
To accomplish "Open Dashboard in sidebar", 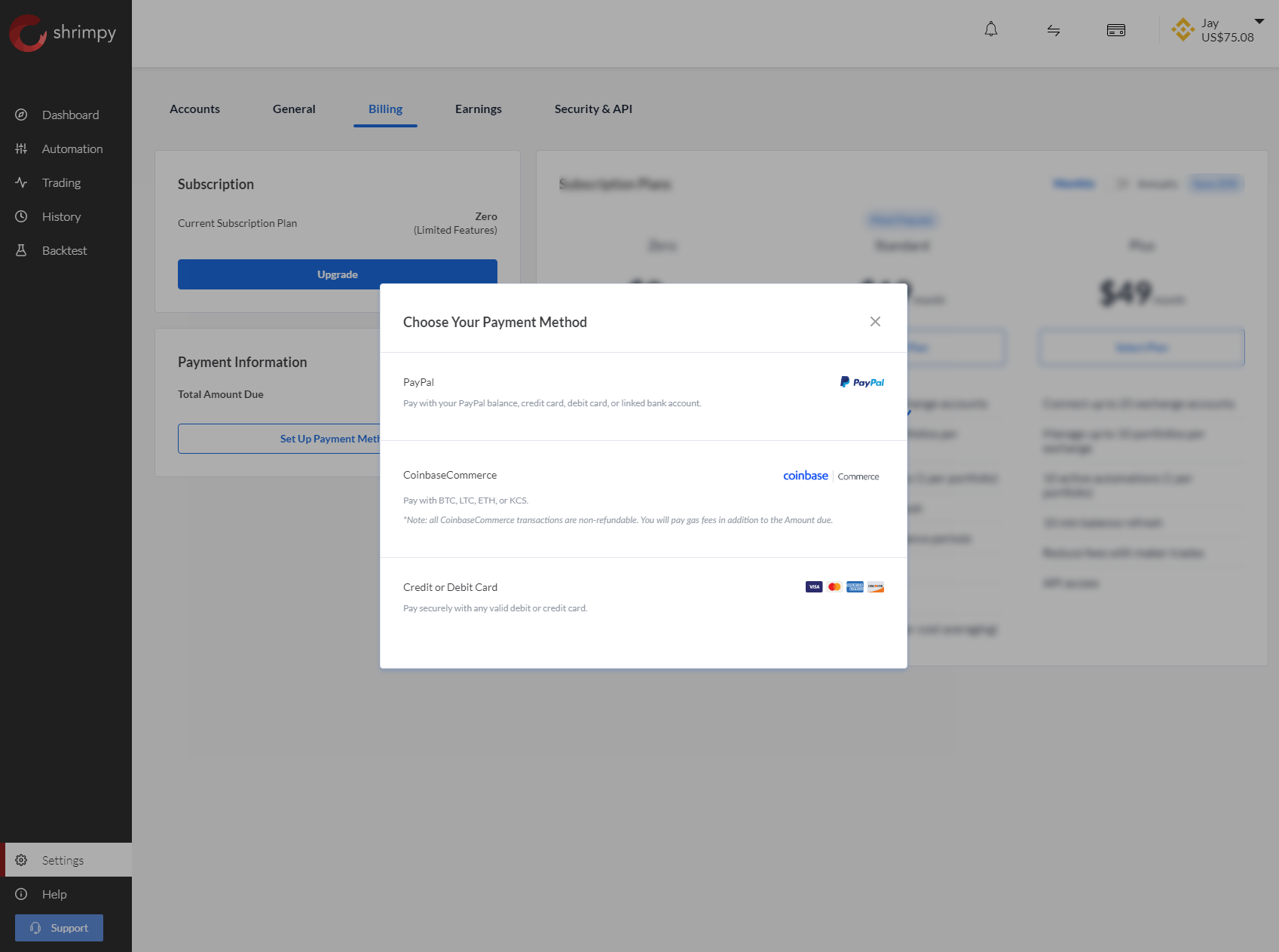I will tap(66, 115).
